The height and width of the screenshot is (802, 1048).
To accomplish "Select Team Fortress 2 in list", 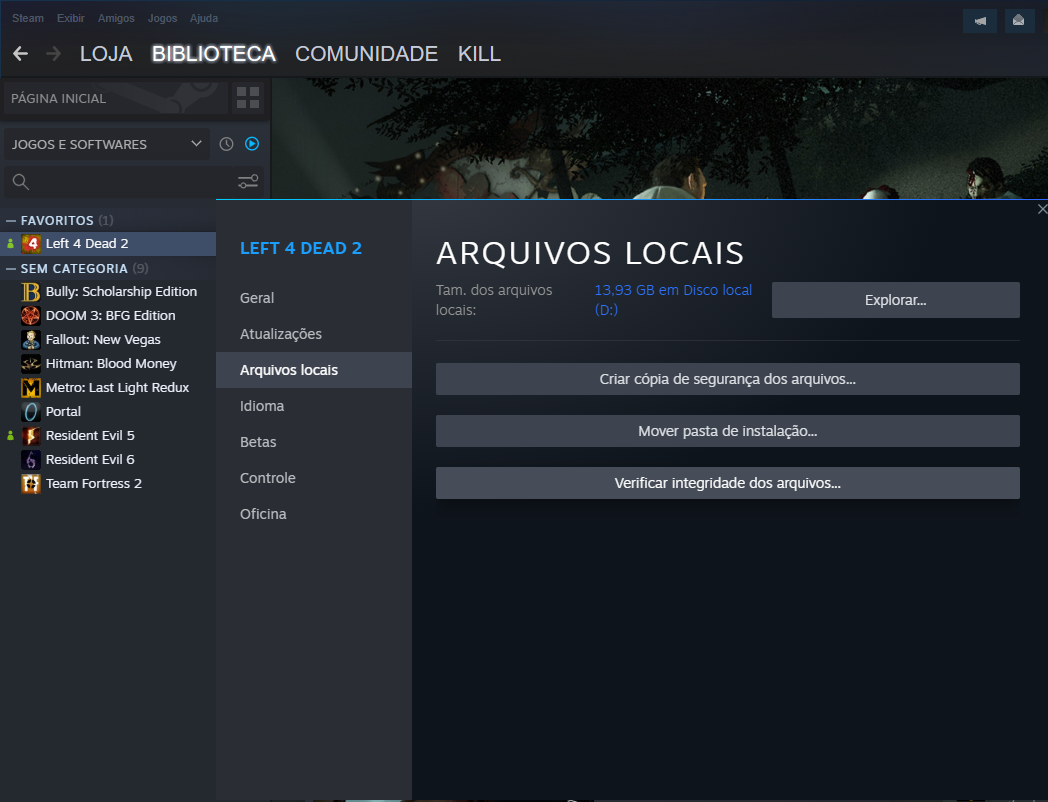I will pos(108,485).
